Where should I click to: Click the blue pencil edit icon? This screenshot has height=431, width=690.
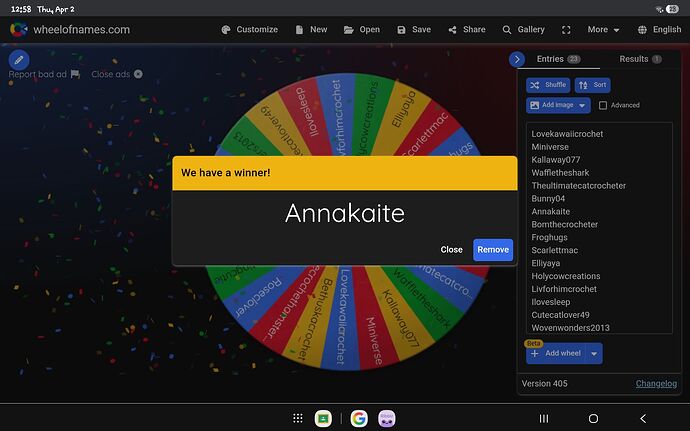point(18,60)
